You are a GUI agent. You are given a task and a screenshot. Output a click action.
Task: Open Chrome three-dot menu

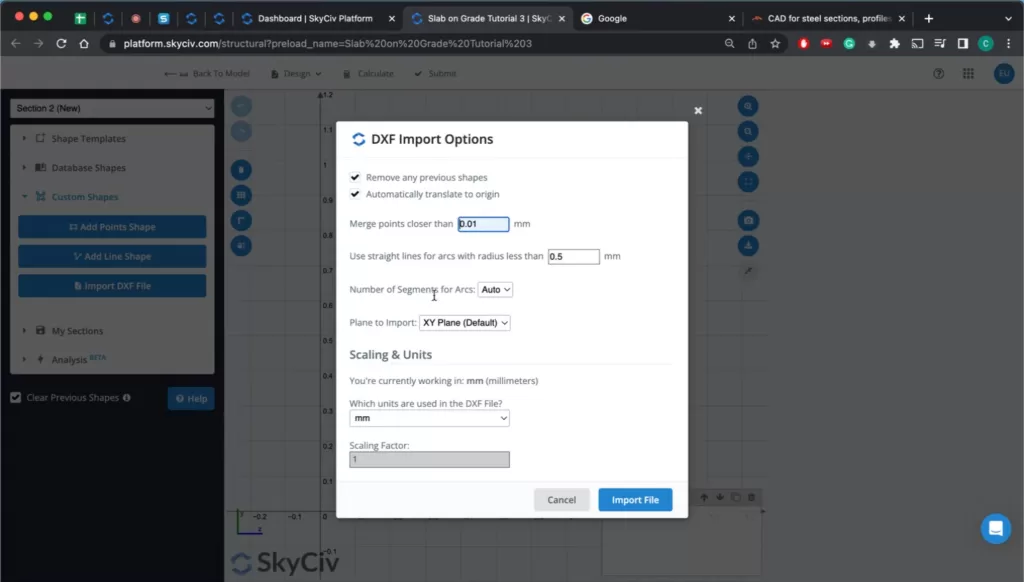click(x=1008, y=44)
